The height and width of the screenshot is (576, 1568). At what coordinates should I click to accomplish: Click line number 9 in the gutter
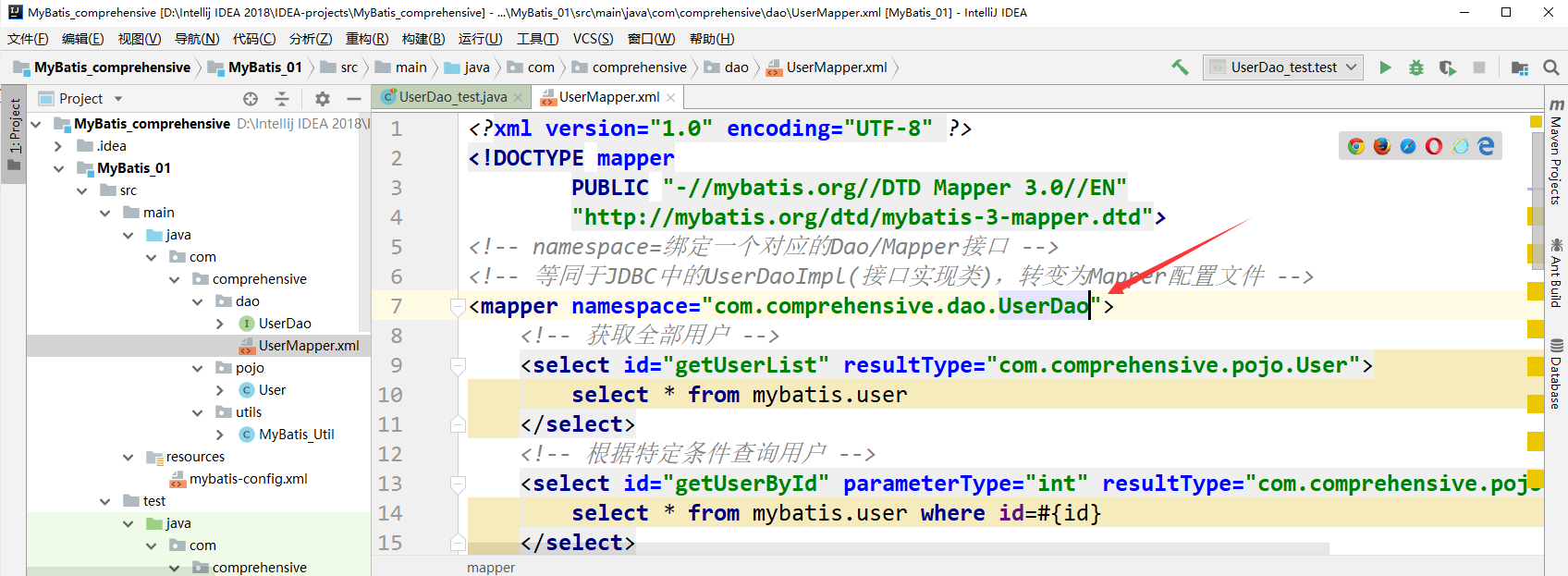[x=397, y=365]
